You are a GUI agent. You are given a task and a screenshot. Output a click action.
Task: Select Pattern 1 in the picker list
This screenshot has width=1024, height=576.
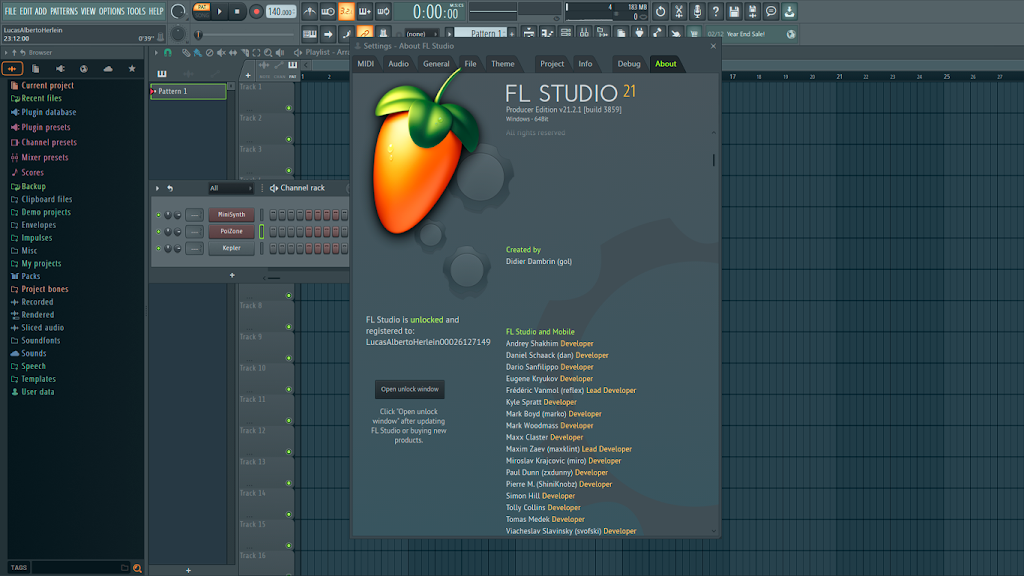point(189,91)
